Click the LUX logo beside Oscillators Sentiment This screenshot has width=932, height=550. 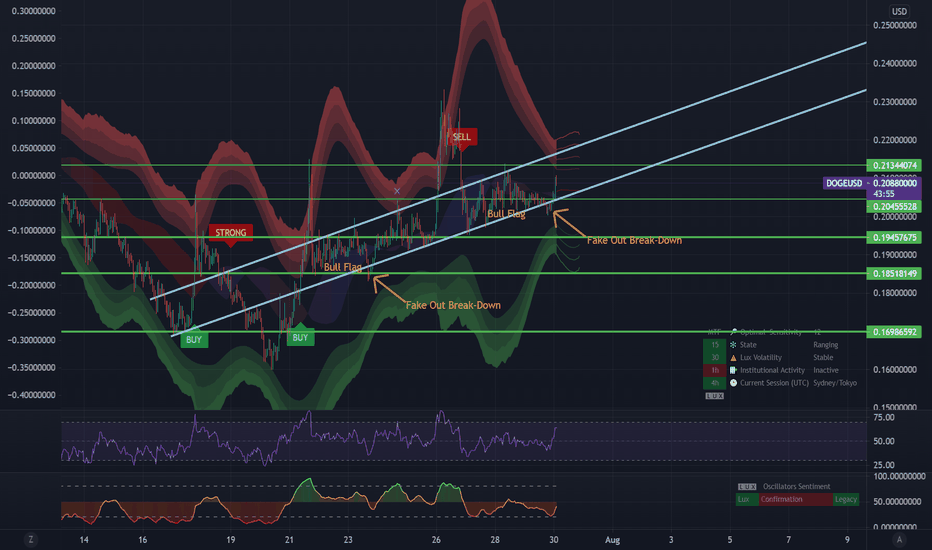pyautogui.click(x=747, y=486)
